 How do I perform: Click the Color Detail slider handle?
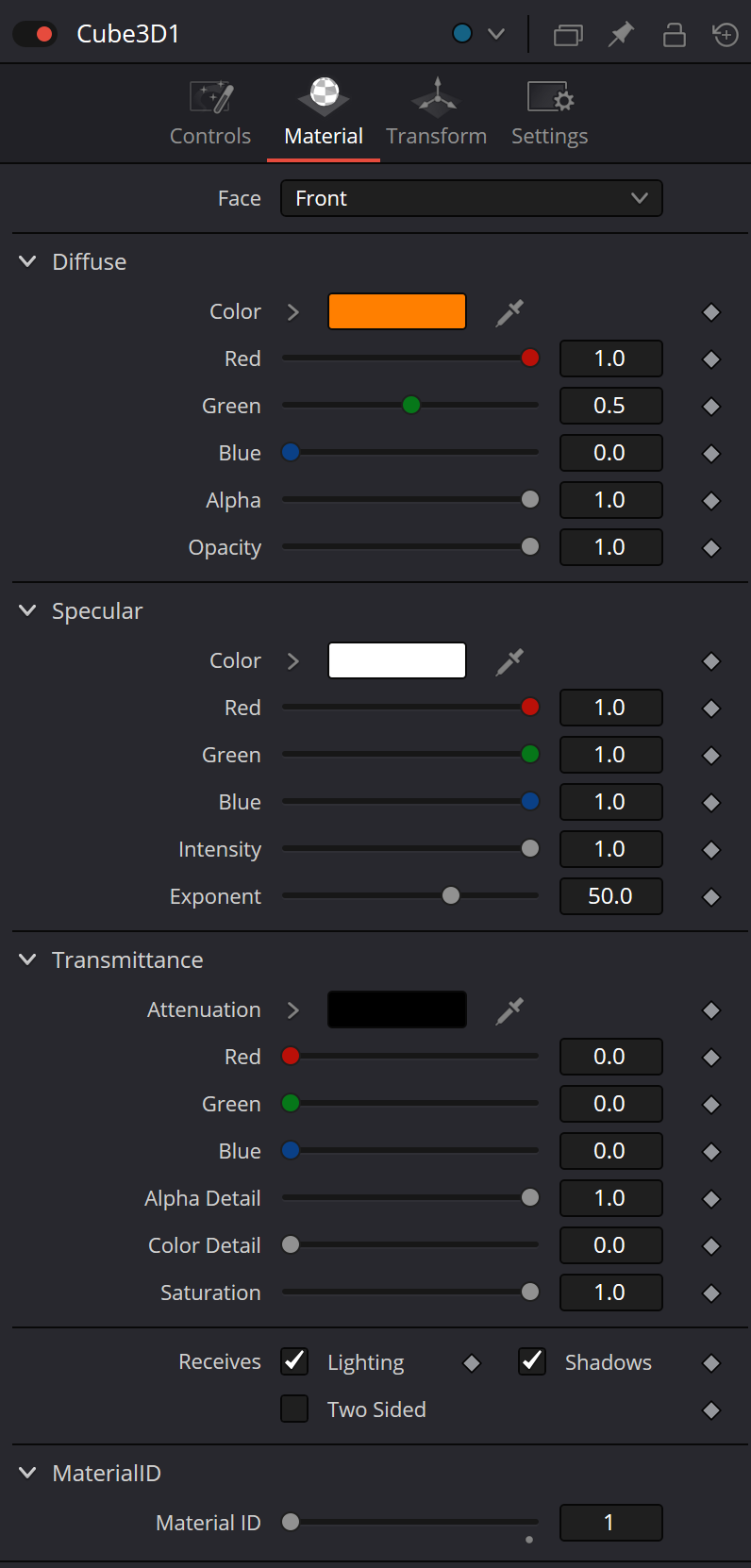(291, 1244)
